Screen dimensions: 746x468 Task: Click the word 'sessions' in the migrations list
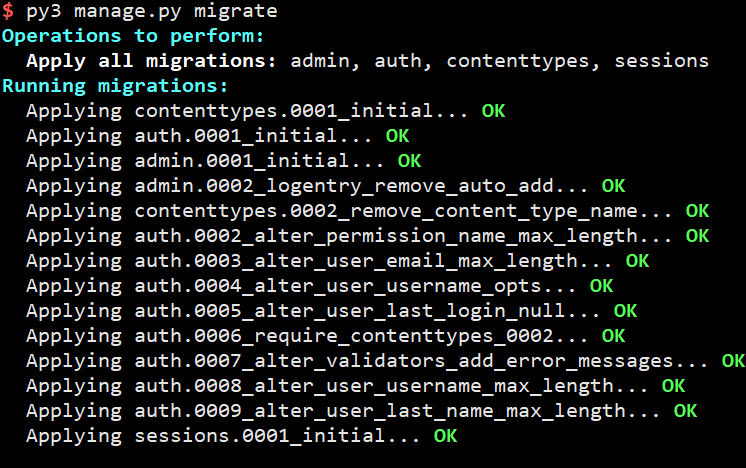[x=661, y=61]
